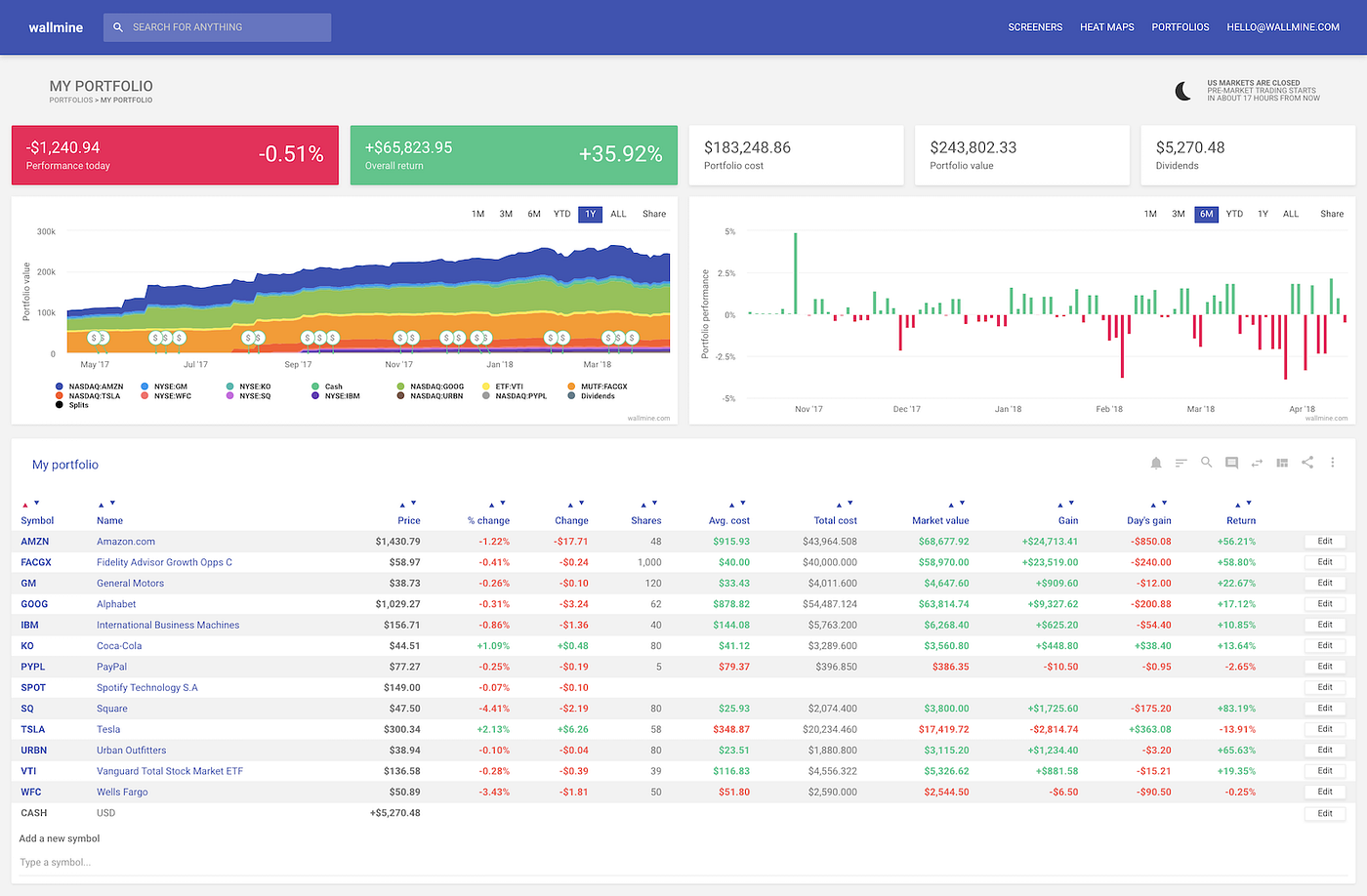Click the moon icon next to market status
This screenshot has height=896, width=1367.
click(x=1182, y=90)
